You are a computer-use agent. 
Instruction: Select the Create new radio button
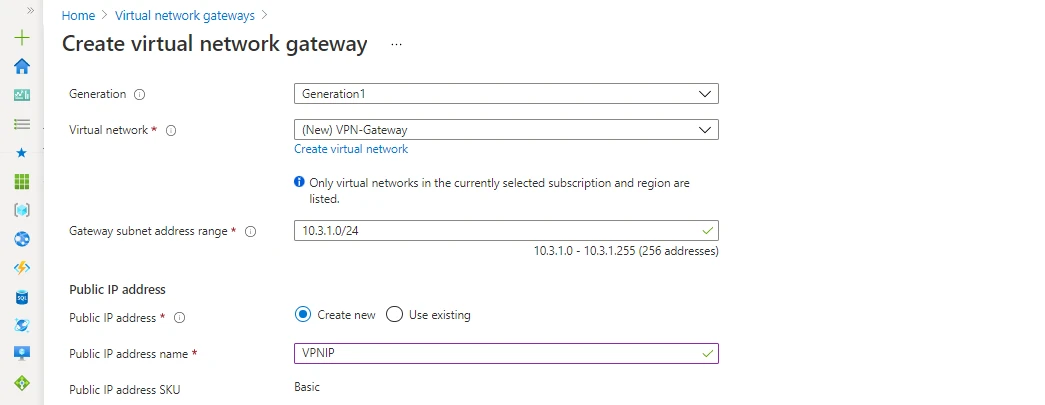pyautogui.click(x=303, y=314)
